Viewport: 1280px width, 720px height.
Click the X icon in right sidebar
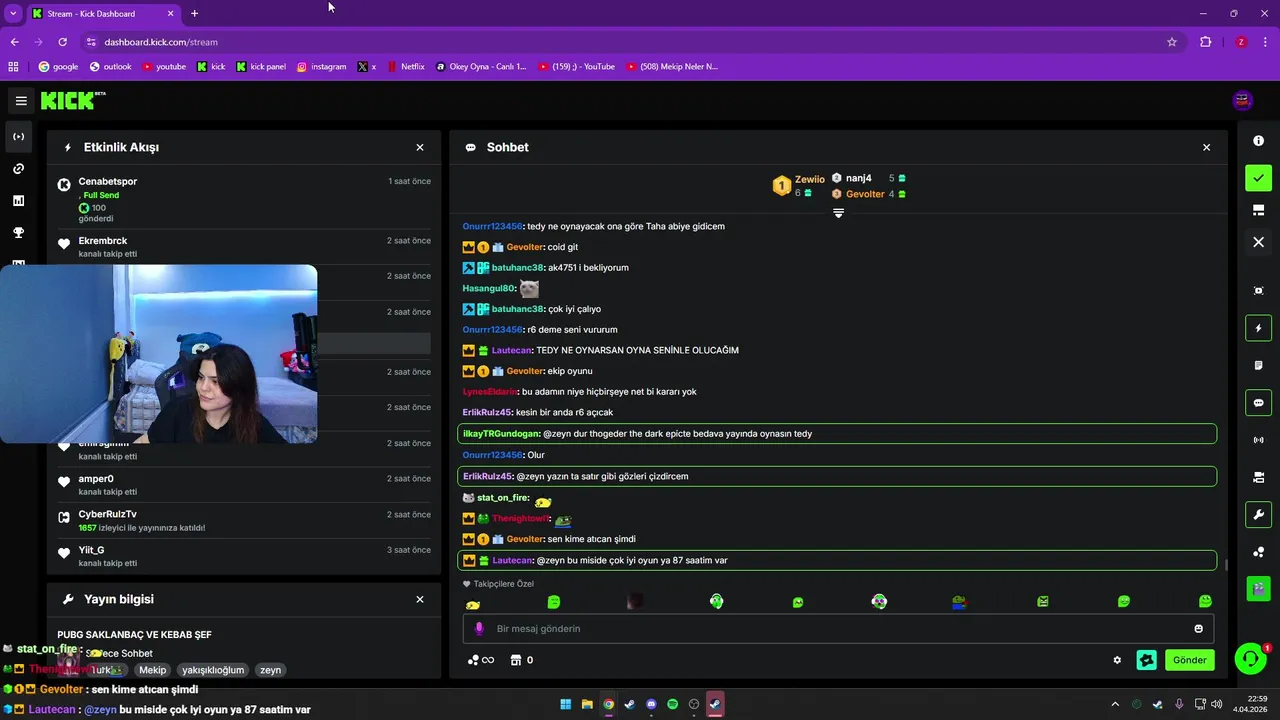coord(1258,242)
